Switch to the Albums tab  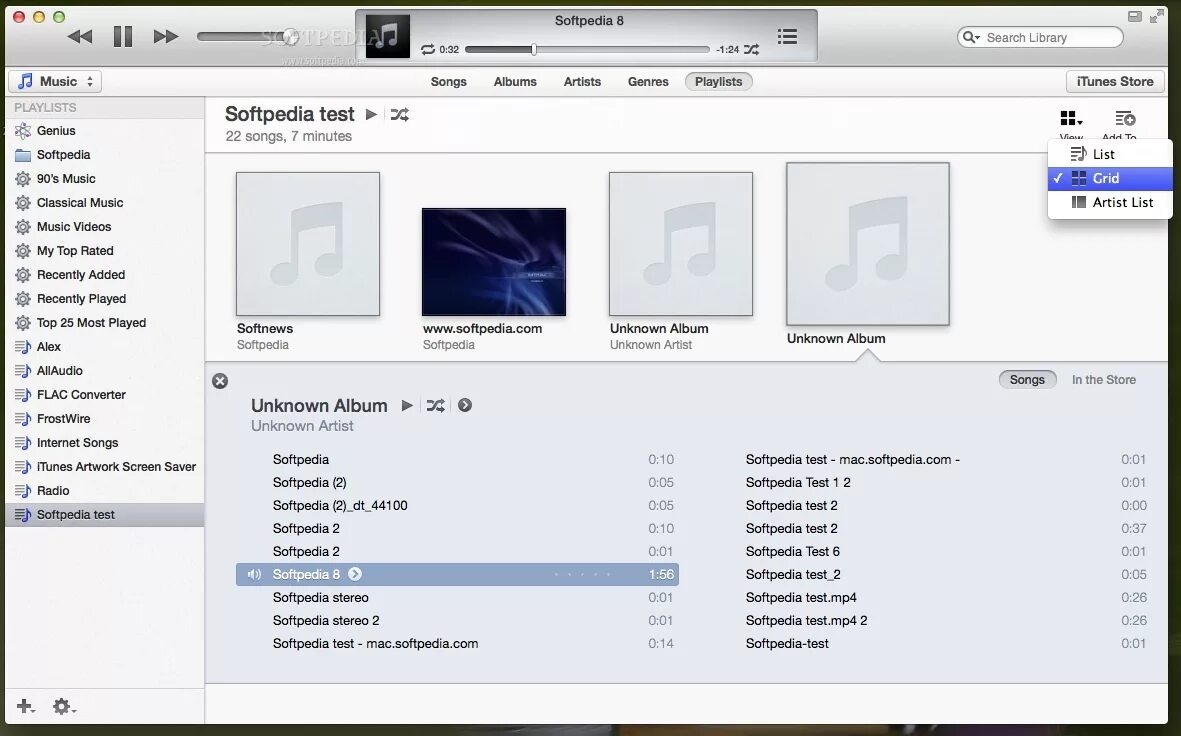(515, 81)
